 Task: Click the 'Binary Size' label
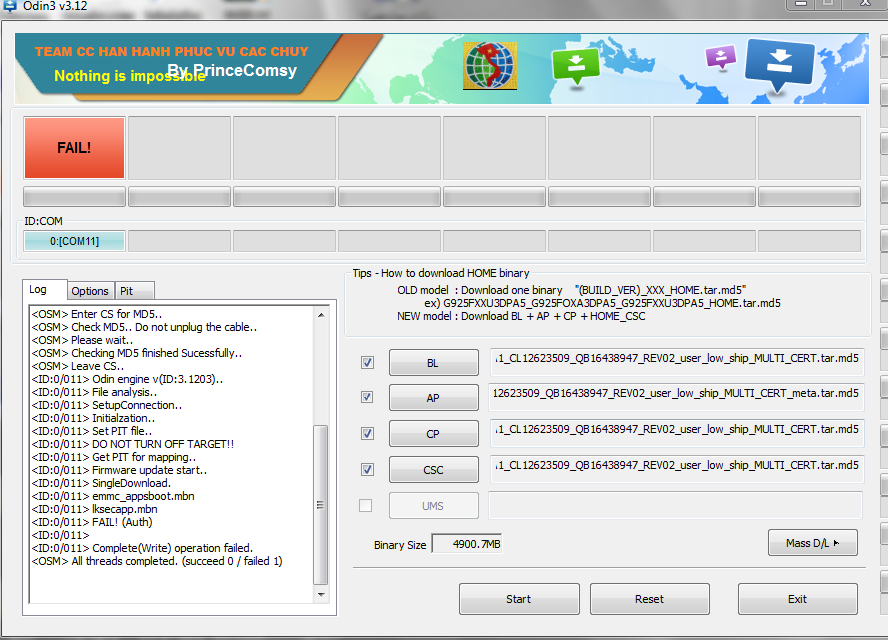(400, 545)
